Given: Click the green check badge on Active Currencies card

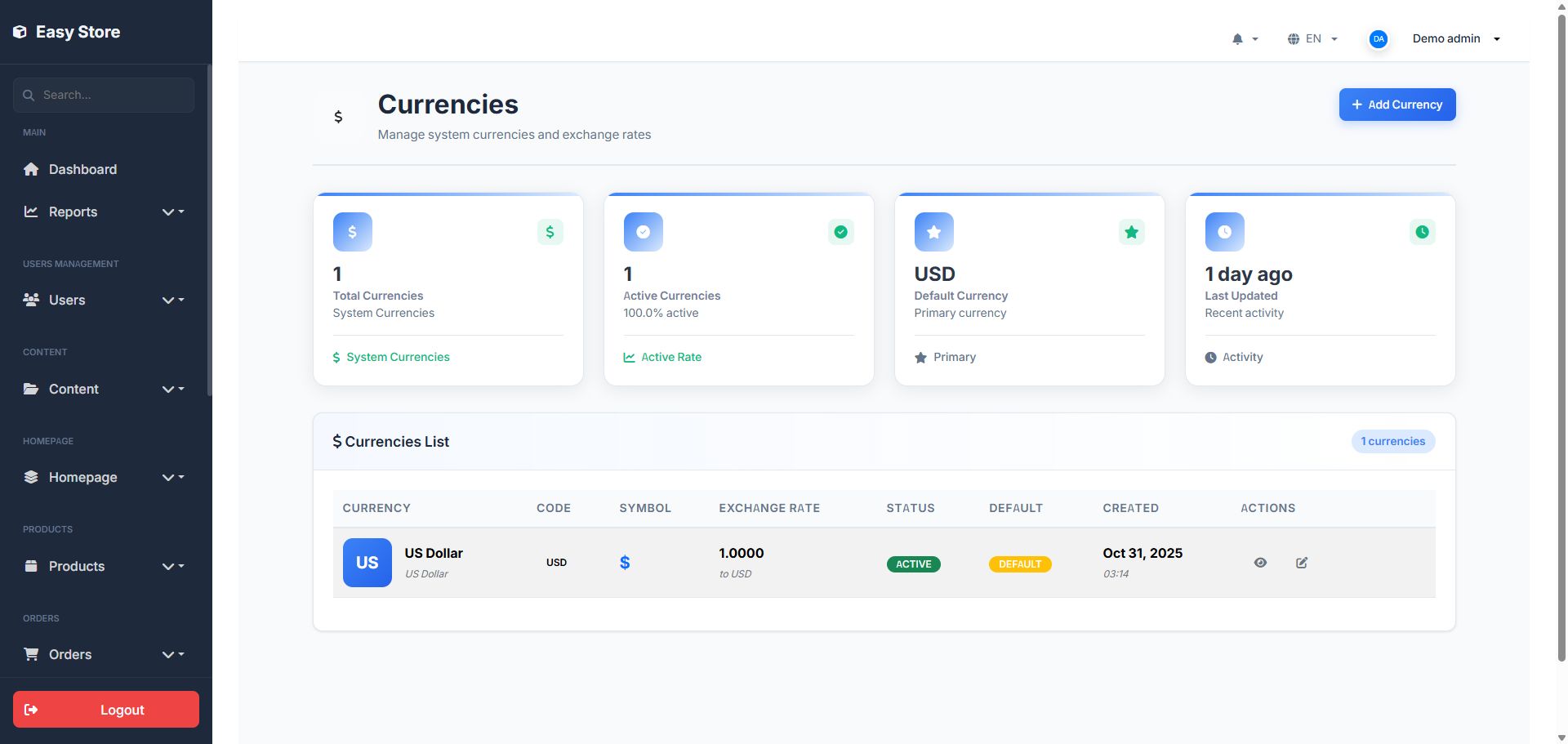Looking at the screenshot, I should (841, 232).
